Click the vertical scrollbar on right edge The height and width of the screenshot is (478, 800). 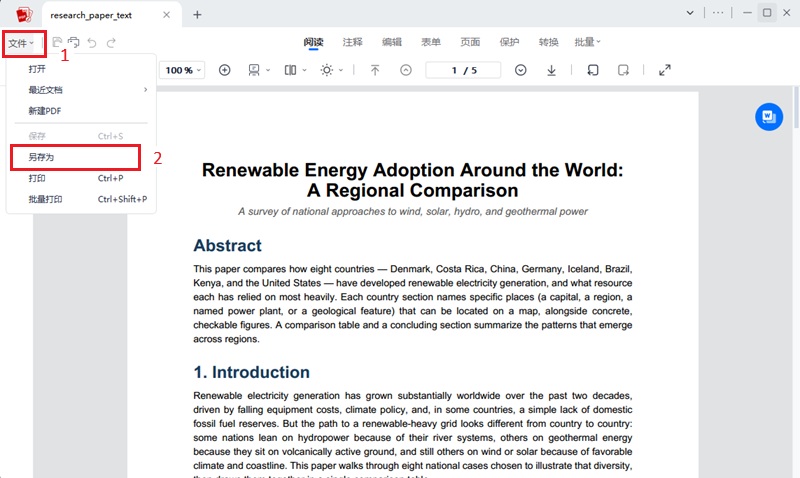796,108
